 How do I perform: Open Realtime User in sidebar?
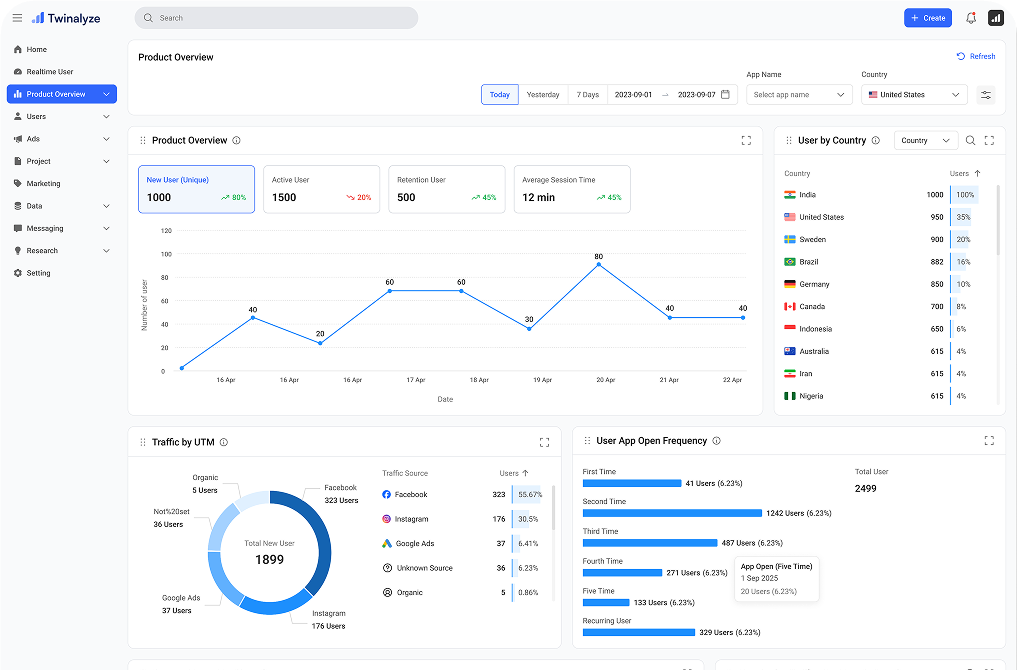pos(49,72)
